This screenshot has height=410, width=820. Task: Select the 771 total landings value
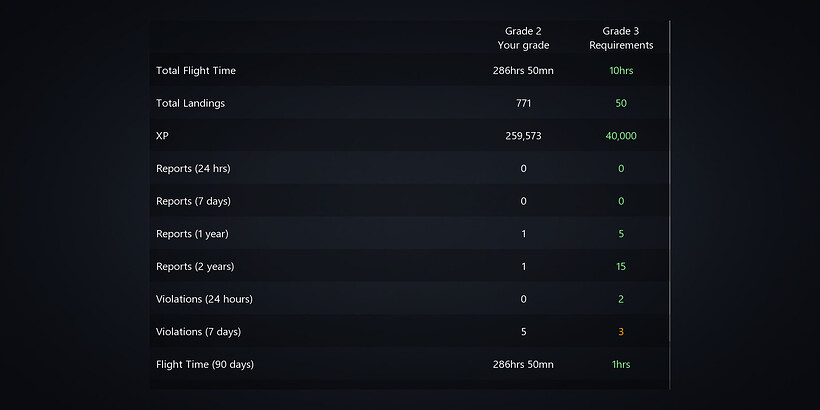pos(523,103)
